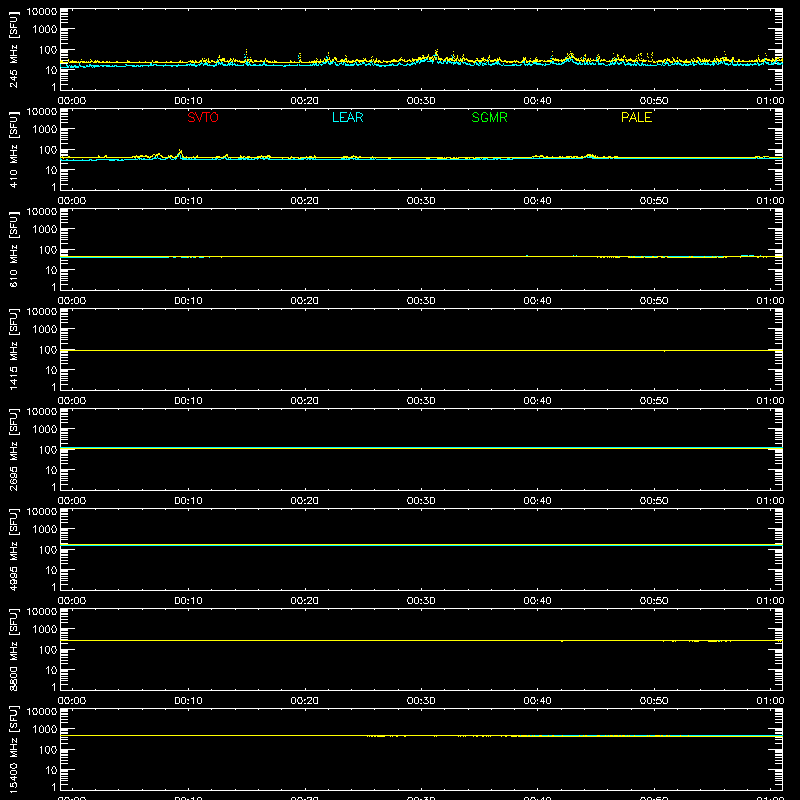Select the 610 MHz [SFU] axis label
Screen dimensions: 800x800
13,249
